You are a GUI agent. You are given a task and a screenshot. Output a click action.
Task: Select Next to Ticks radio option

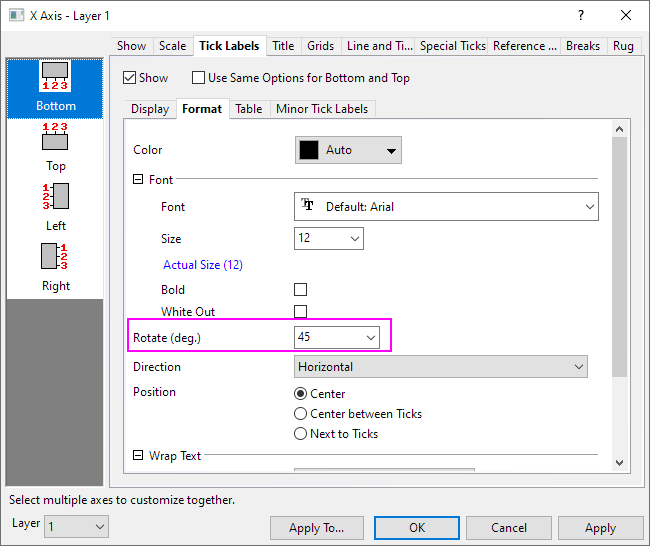(x=300, y=434)
